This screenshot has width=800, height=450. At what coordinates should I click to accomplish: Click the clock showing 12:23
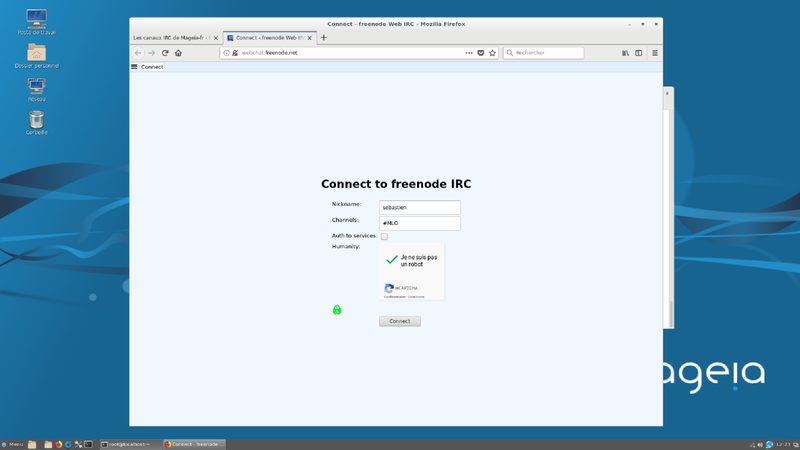click(783, 444)
